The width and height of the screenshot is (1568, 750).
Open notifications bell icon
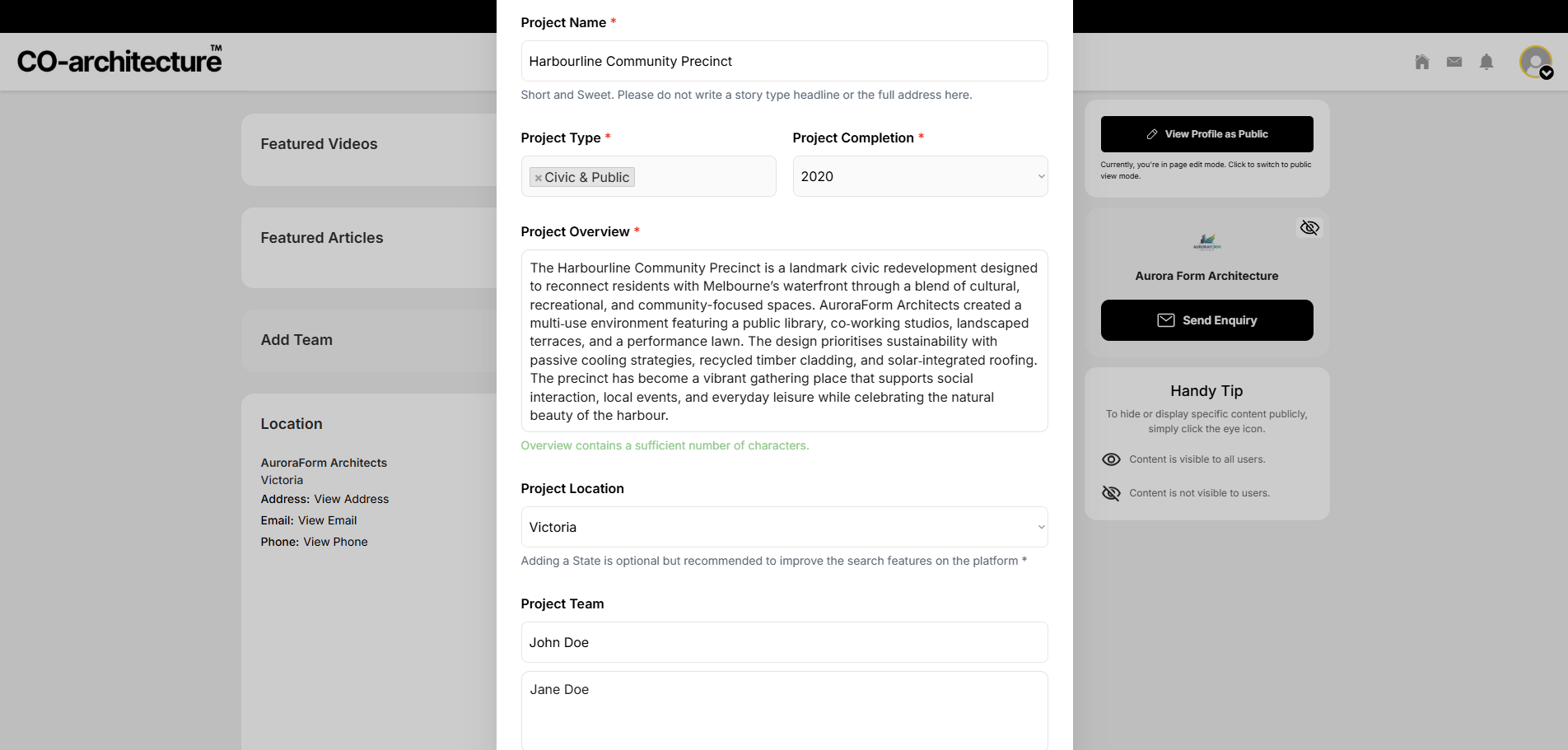coord(1486,62)
